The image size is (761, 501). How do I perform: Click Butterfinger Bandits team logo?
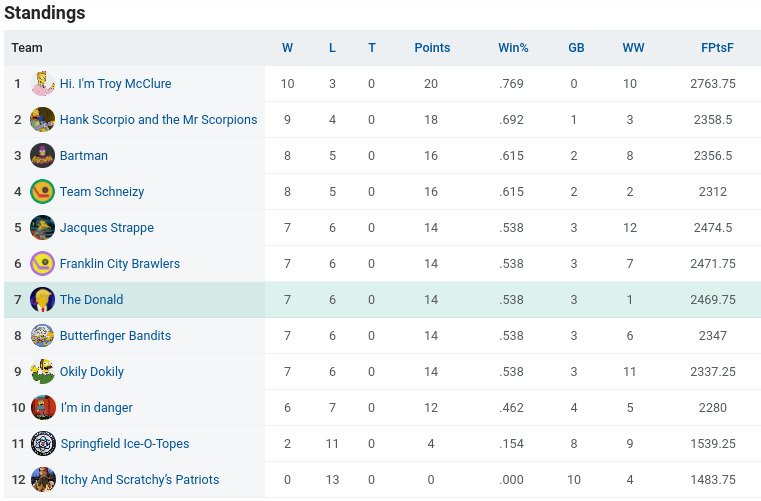point(42,336)
